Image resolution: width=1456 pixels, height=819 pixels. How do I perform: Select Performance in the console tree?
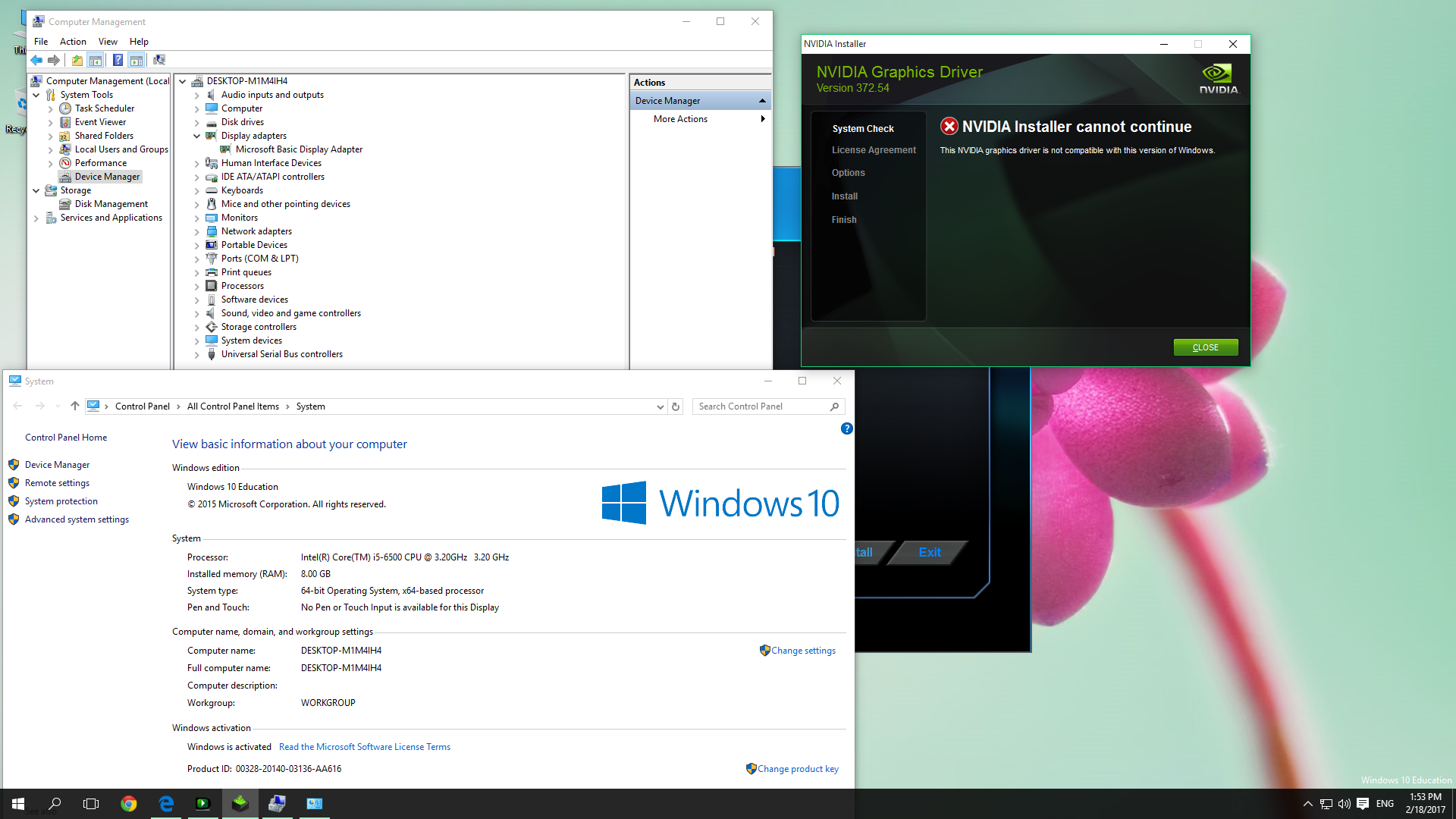click(101, 163)
